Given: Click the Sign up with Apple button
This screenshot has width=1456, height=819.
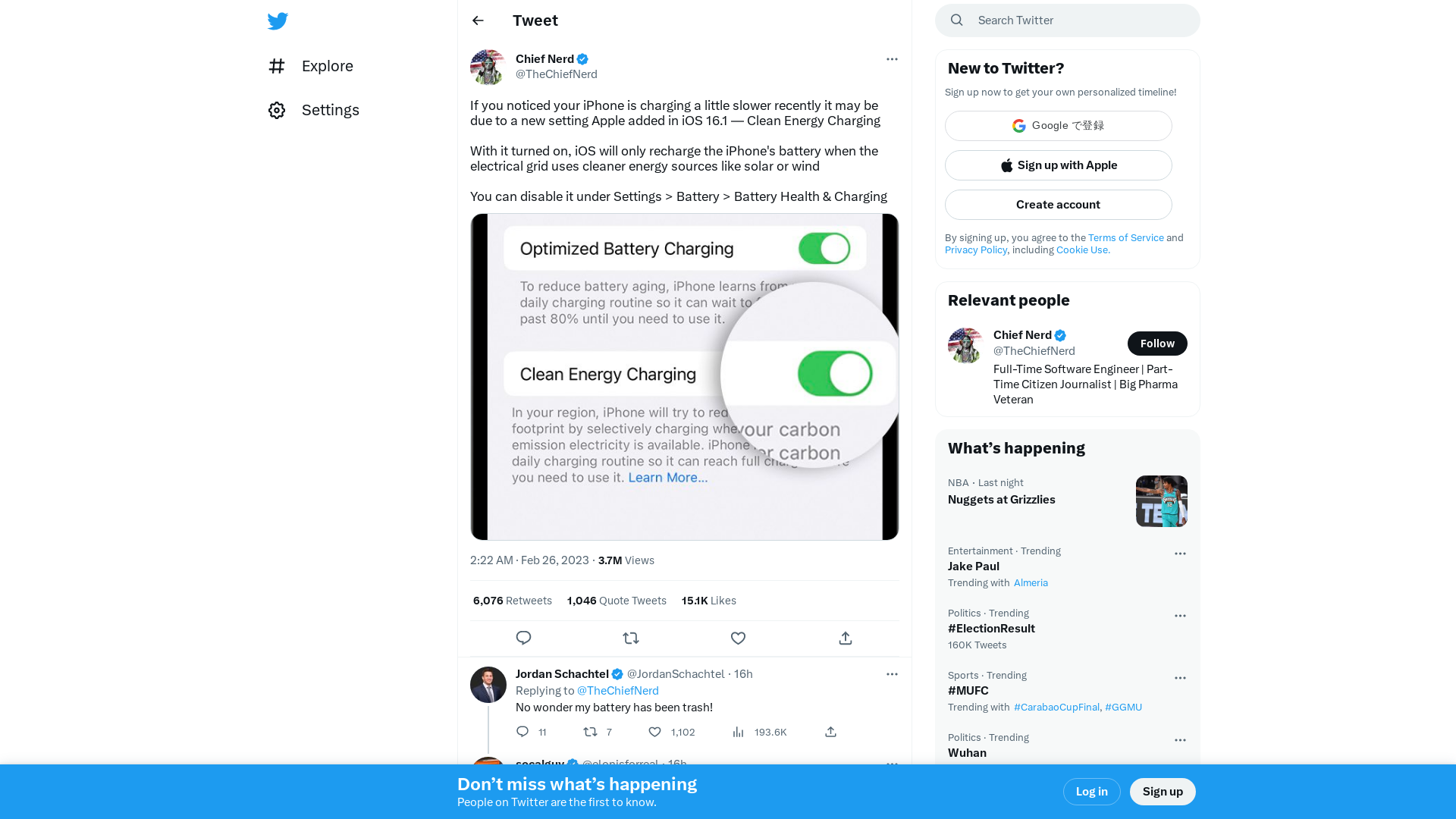Looking at the screenshot, I should [1058, 165].
